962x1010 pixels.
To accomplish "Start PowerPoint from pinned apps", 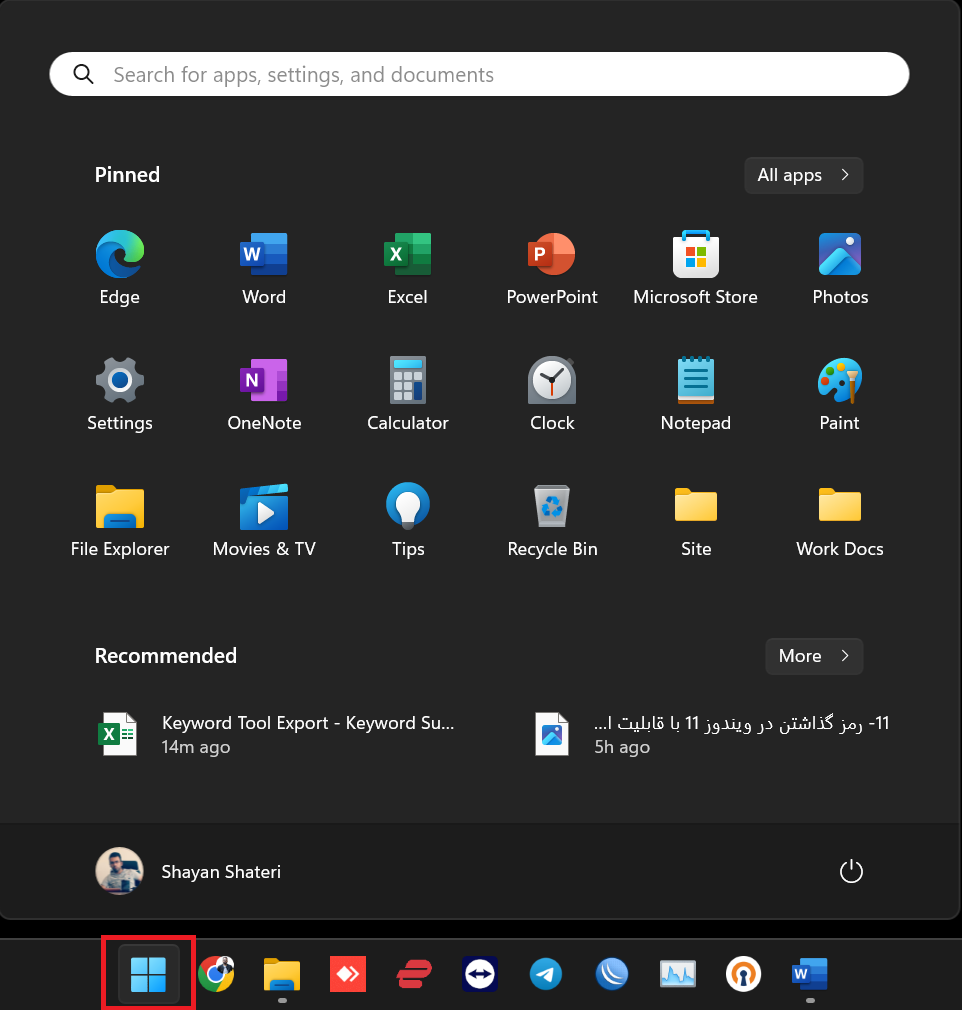I will click(552, 268).
